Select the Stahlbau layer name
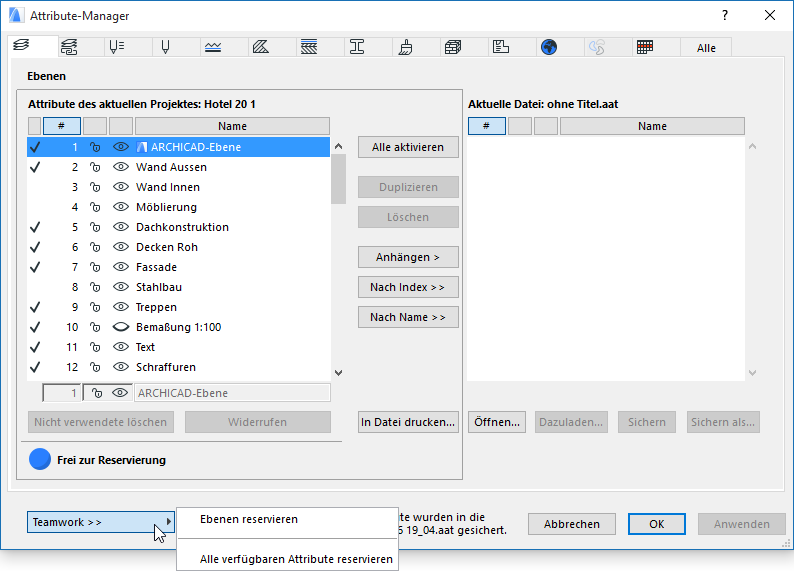The width and height of the screenshot is (794, 571). (x=159, y=287)
